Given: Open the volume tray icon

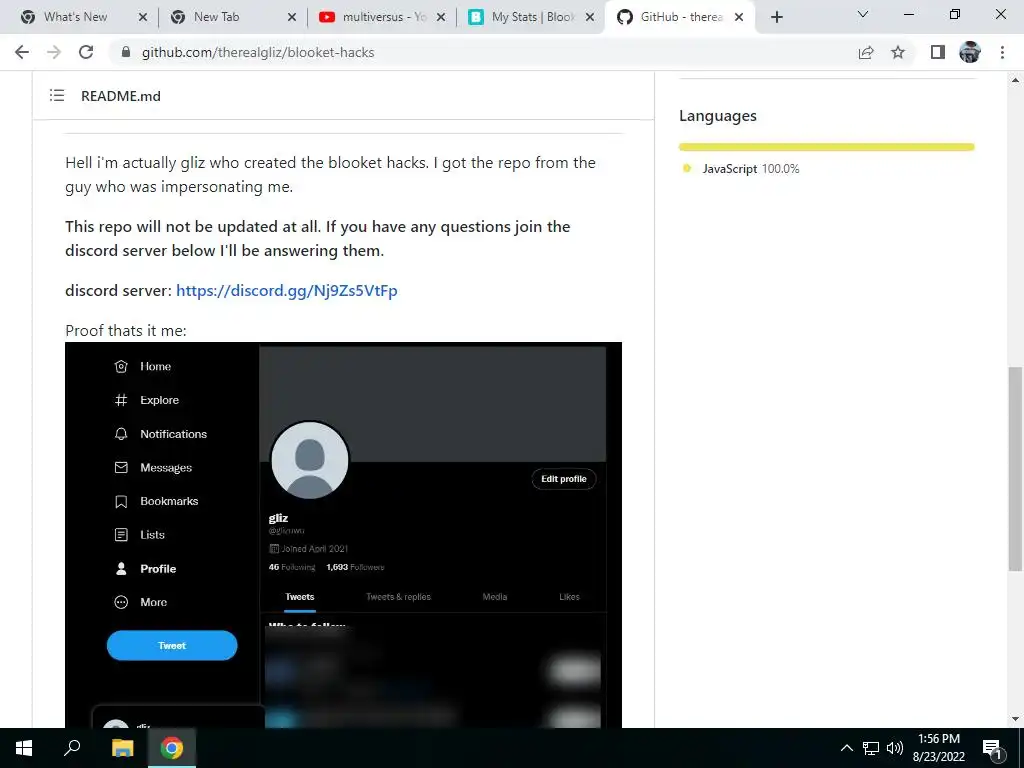Looking at the screenshot, I should point(895,748).
